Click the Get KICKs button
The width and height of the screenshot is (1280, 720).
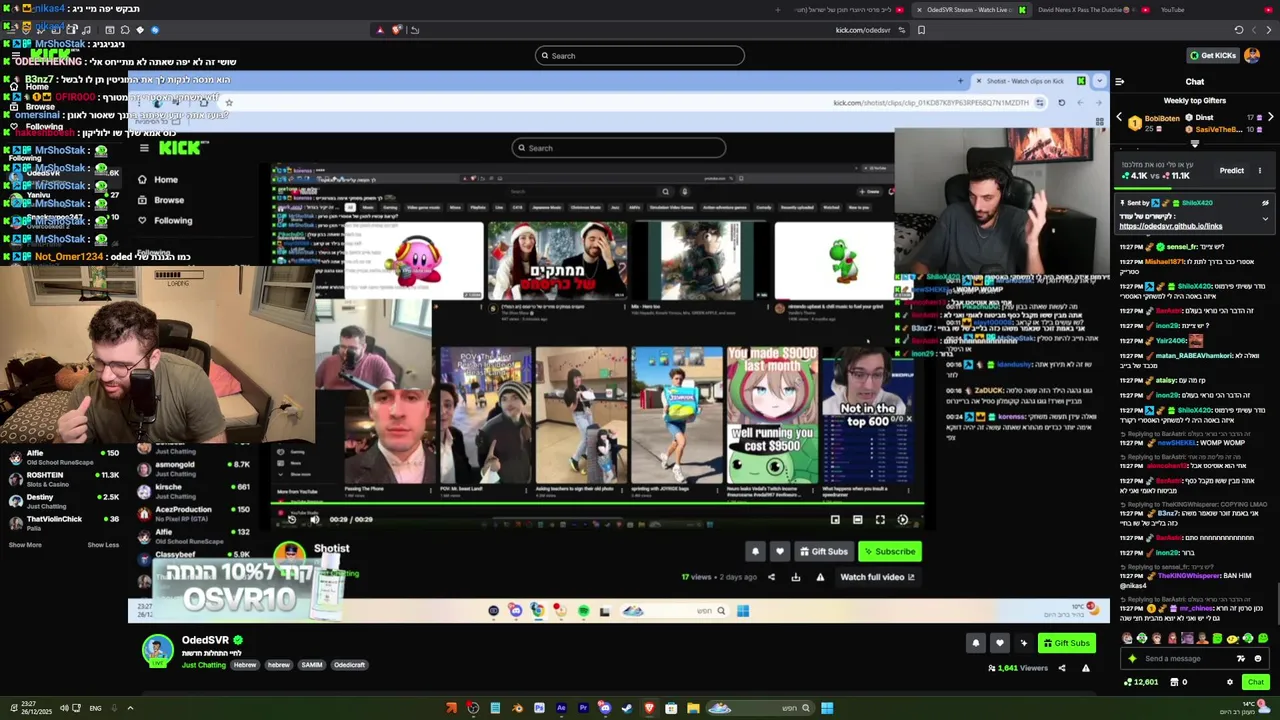click(1213, 55)
